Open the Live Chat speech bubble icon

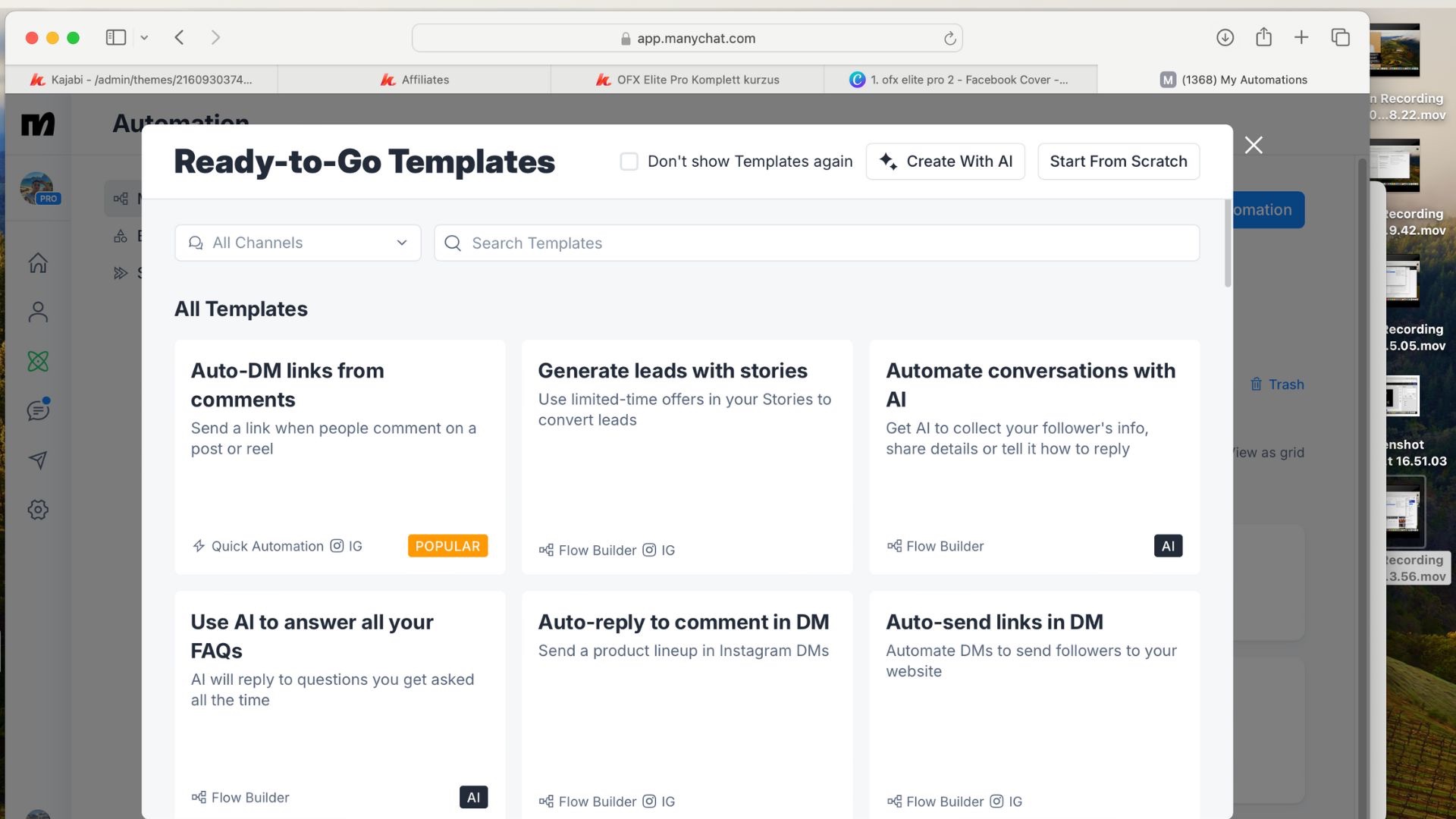[x=38, y=410]
